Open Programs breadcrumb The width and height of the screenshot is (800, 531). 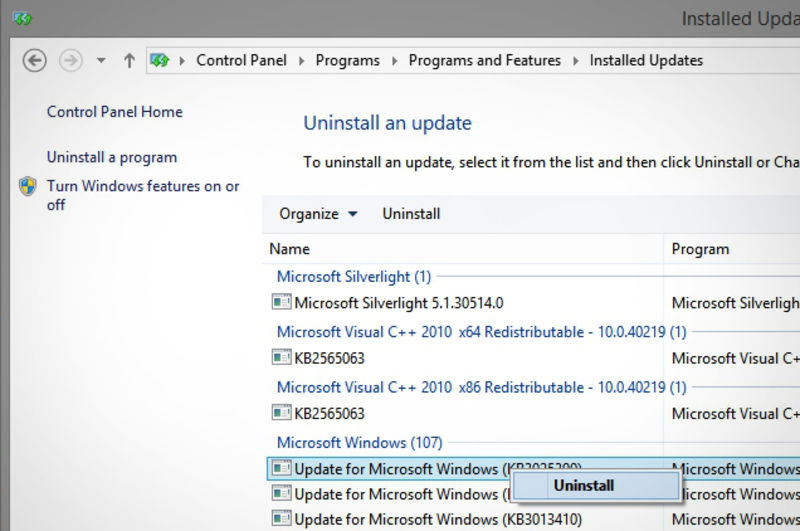347,60
